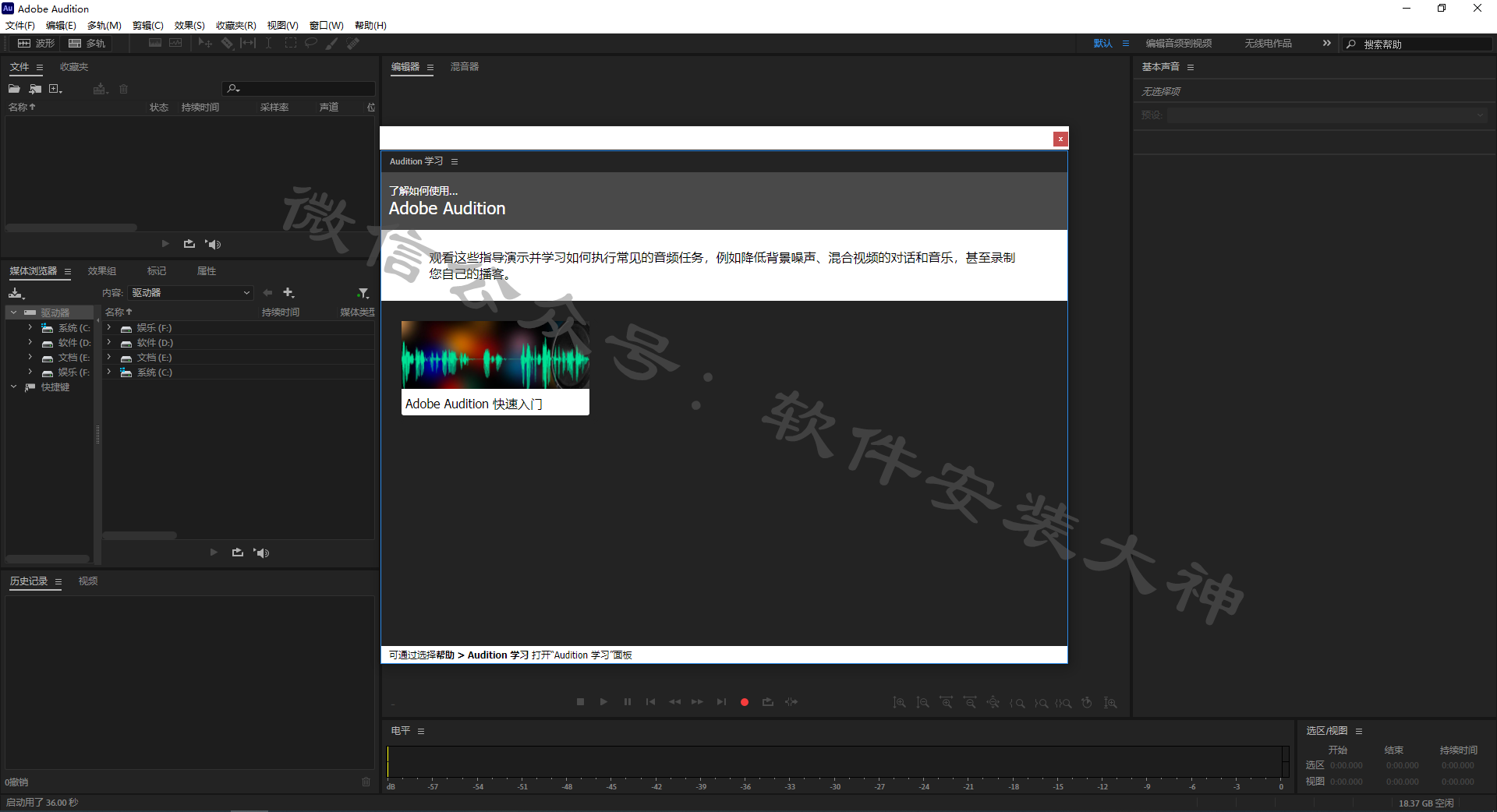Open the content (内容) drives dropdown
1497x812 pixels.
(x=191, y=293)
